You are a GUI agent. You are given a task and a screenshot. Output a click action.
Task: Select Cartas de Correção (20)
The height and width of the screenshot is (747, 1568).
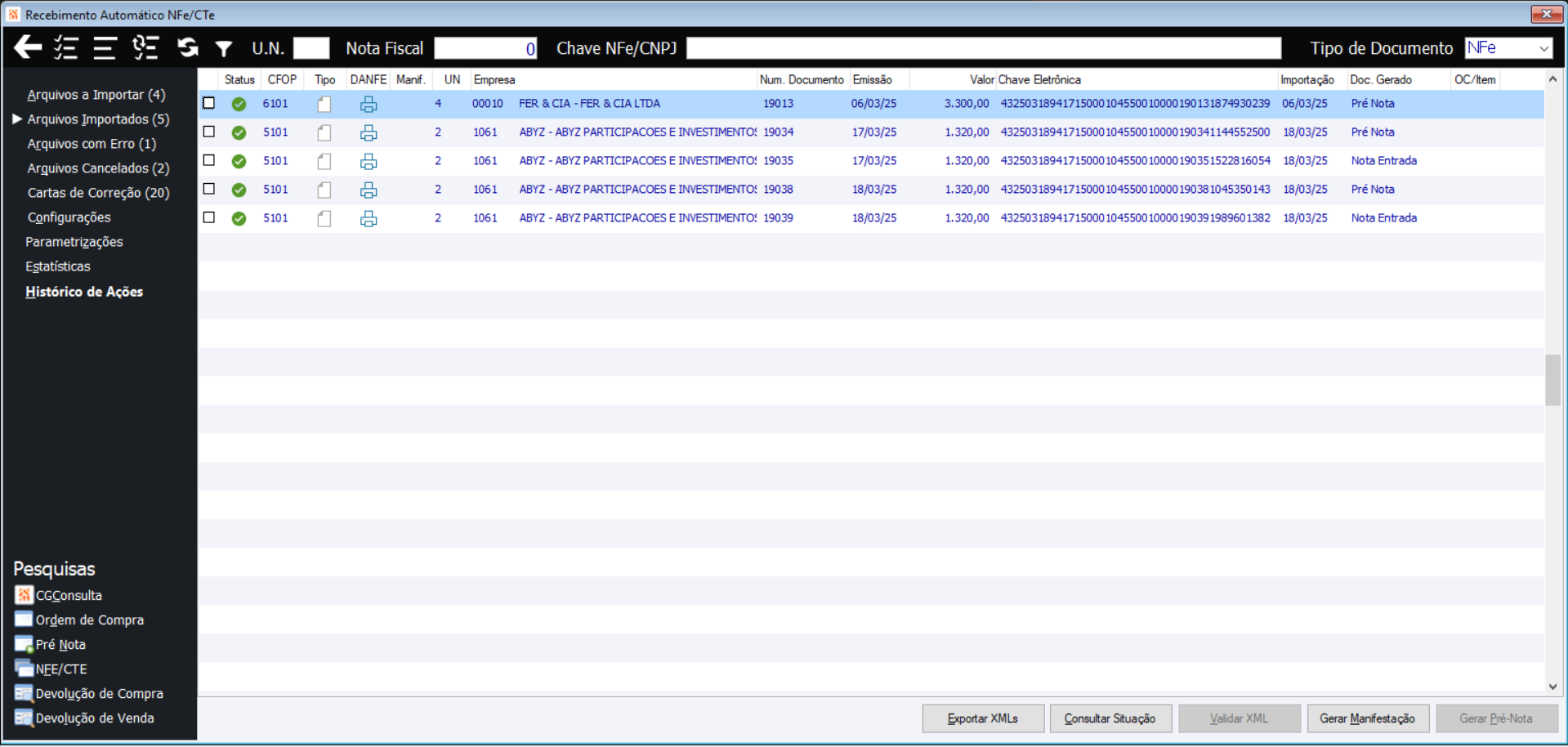click(98, 193)
